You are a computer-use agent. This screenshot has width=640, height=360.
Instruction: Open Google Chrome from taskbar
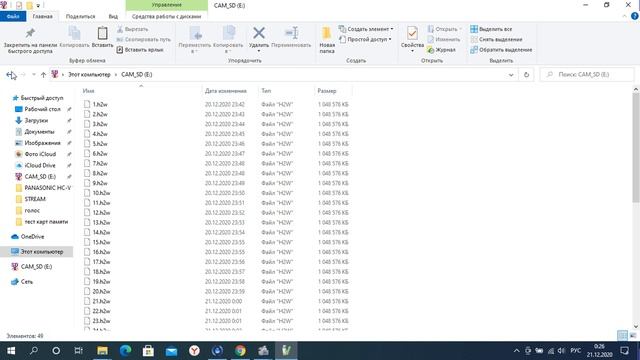point(240,351)
